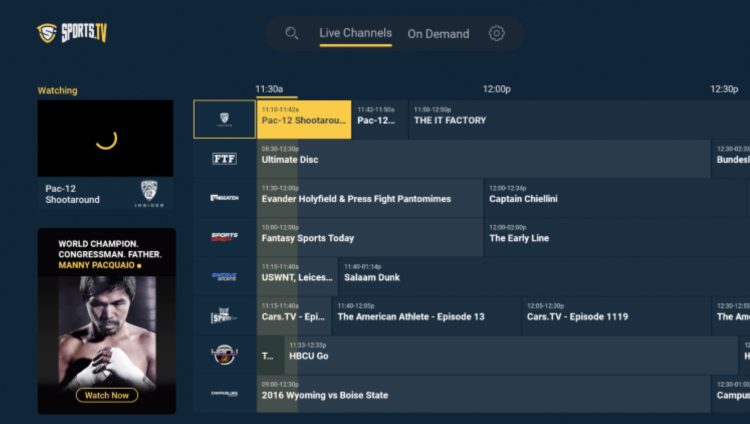Select the Pac-12 Insider channel logo
Viewport: 750px width, 424px height.
pos(224,120)
